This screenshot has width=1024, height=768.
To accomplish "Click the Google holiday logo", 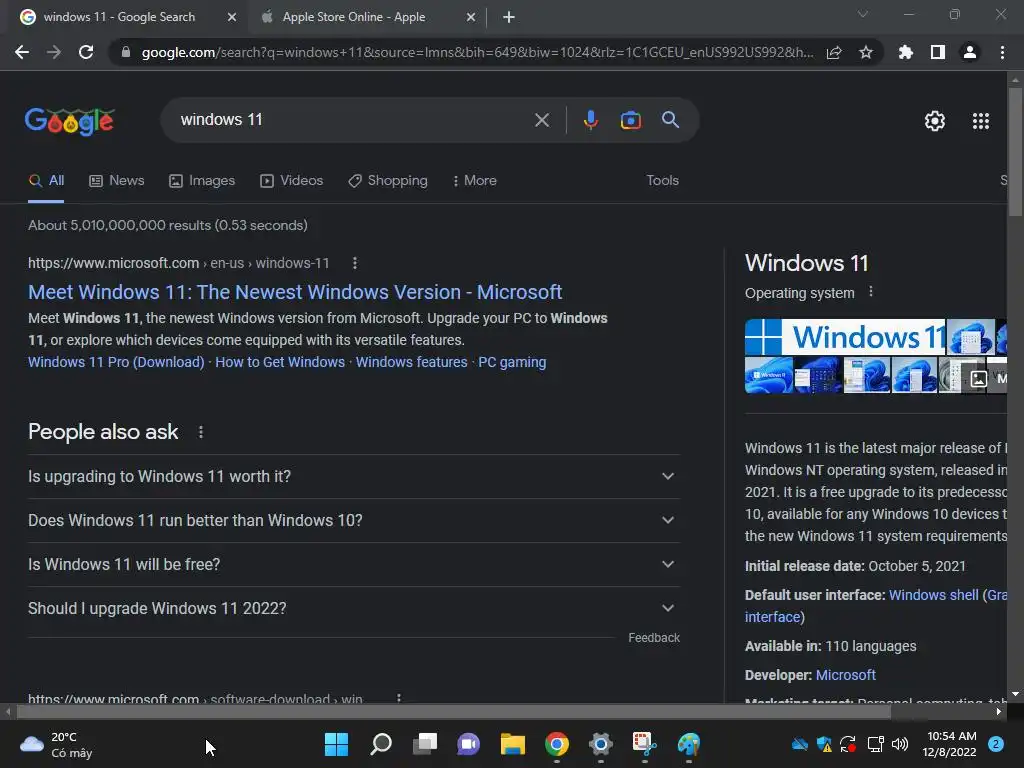I will coord(70,121).
